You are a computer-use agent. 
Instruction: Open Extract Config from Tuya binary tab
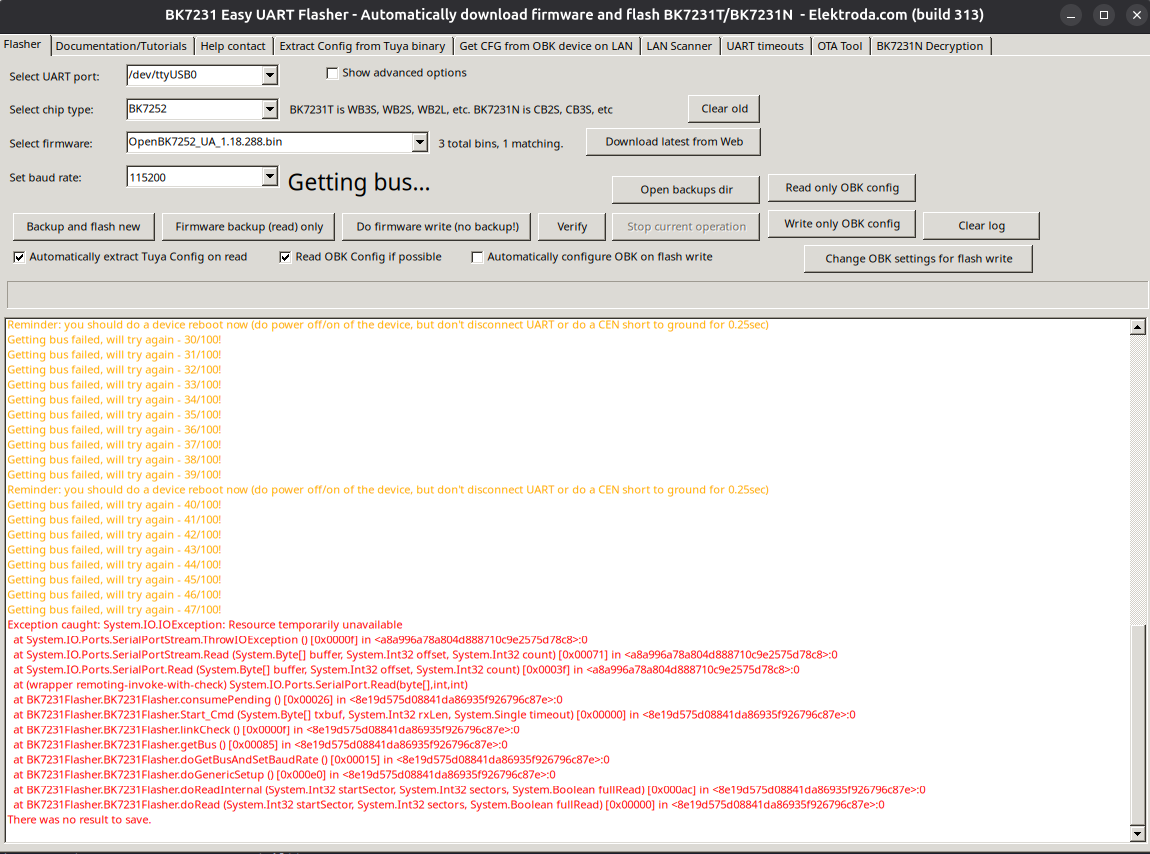(362, 46)
